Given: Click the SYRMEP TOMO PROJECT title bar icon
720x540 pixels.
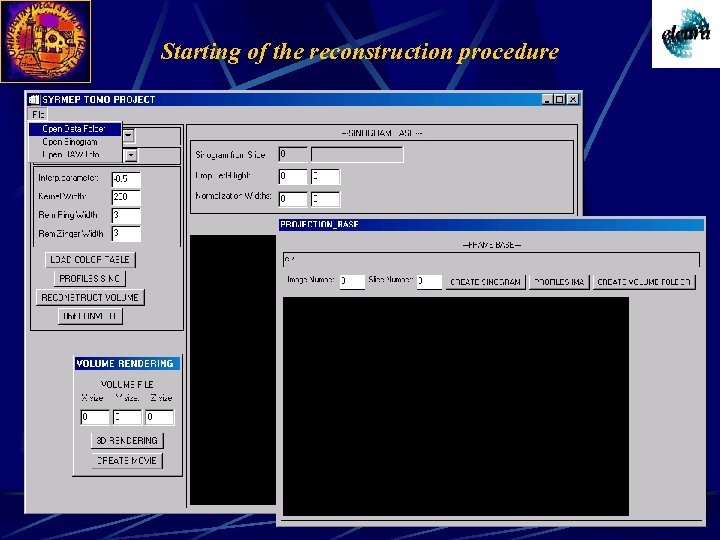Looking at the screenshot, I should (x=34, y=99).
